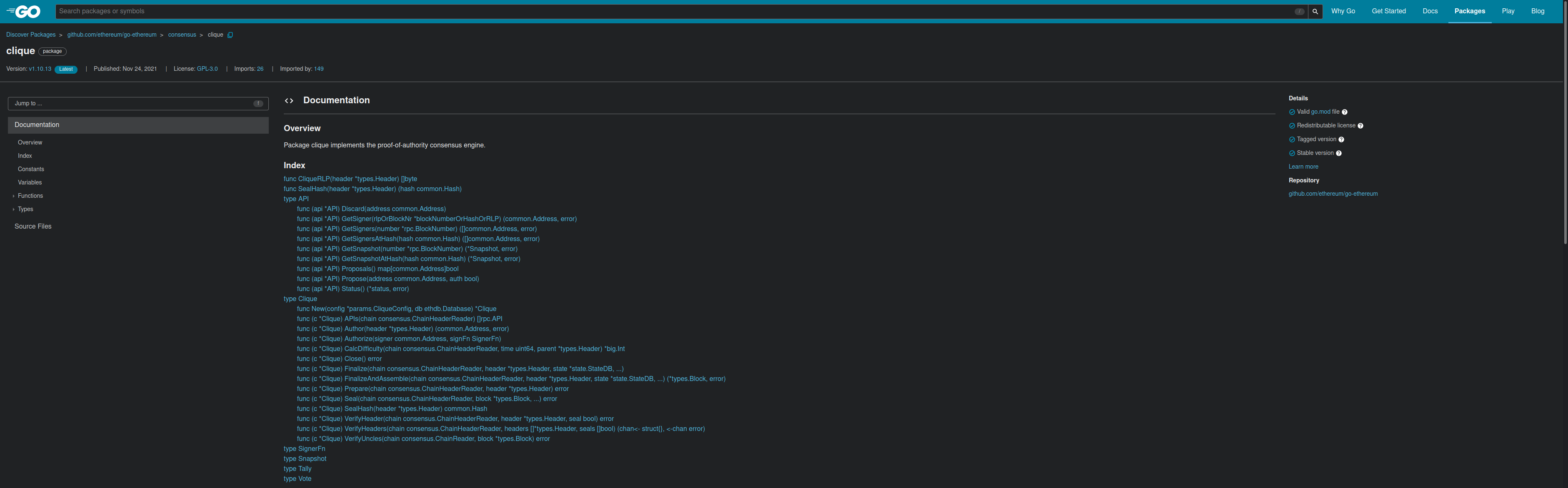The image size is (1568, 488).
Task: Click help icon beside Valid go.mod file
Action: tap(1345, 112)
